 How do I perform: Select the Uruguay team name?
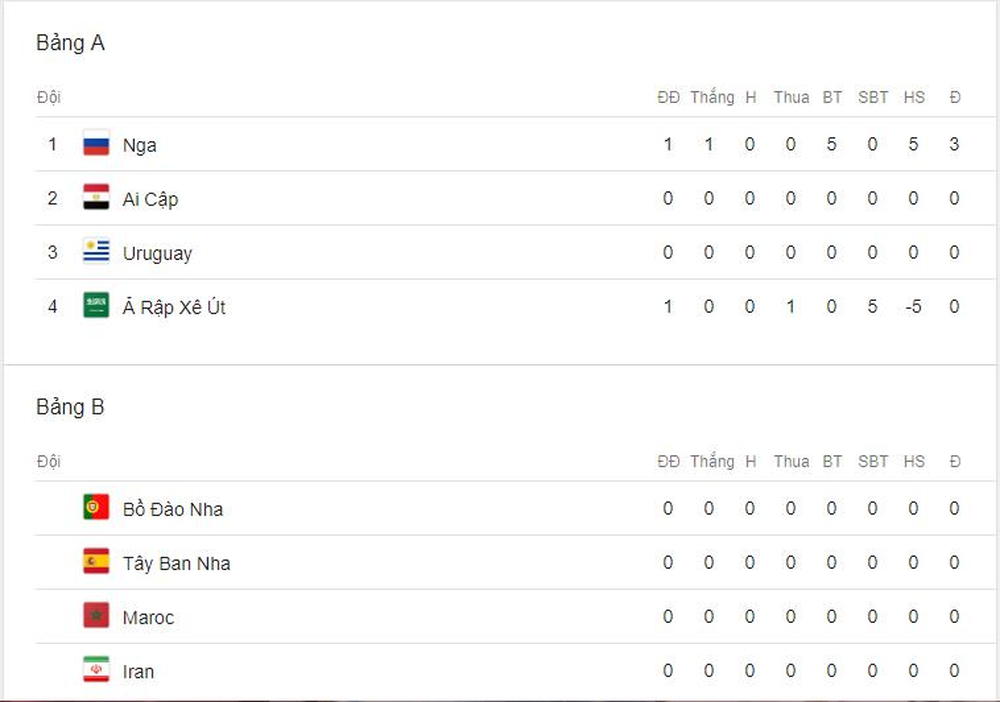158,254
